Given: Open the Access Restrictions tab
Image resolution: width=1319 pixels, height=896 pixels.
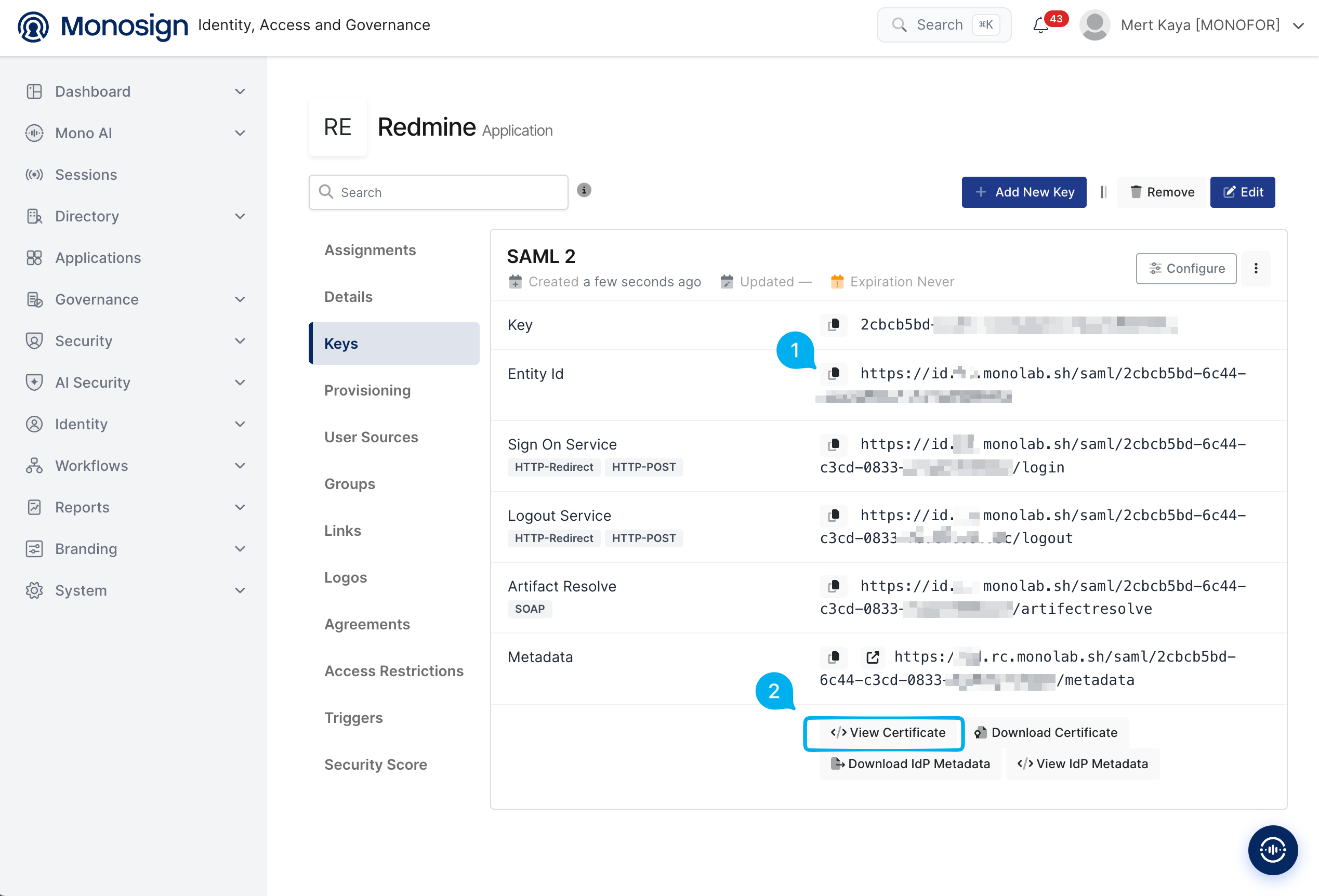Looking at the screenshot, I should tap(394, 671).
